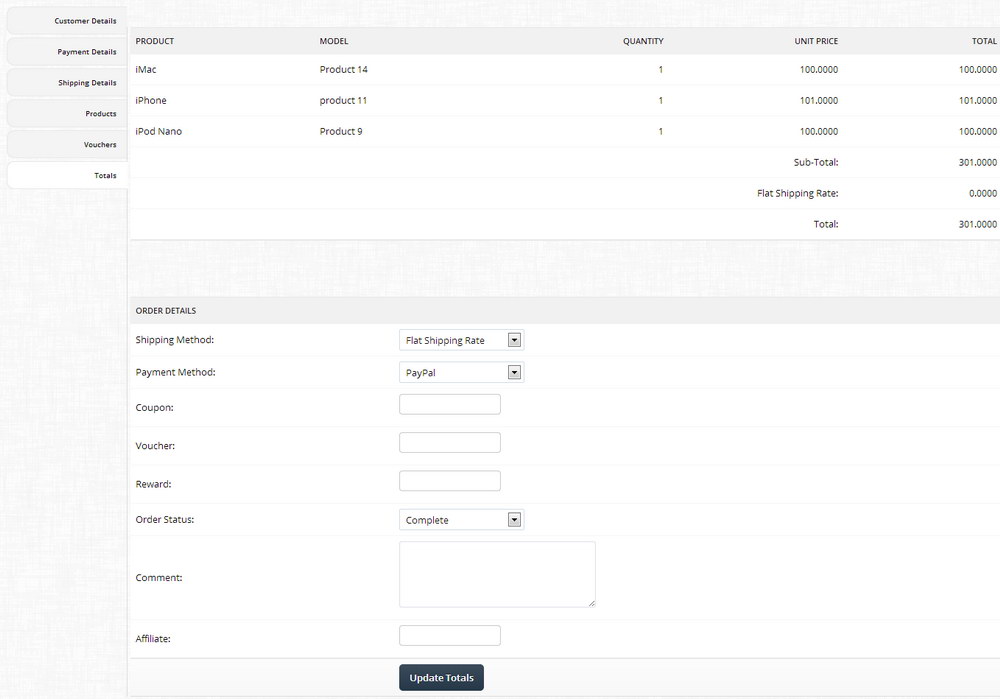Go to the Products tab
This screenshot has width=1000, height=699.
pos(67,114)
